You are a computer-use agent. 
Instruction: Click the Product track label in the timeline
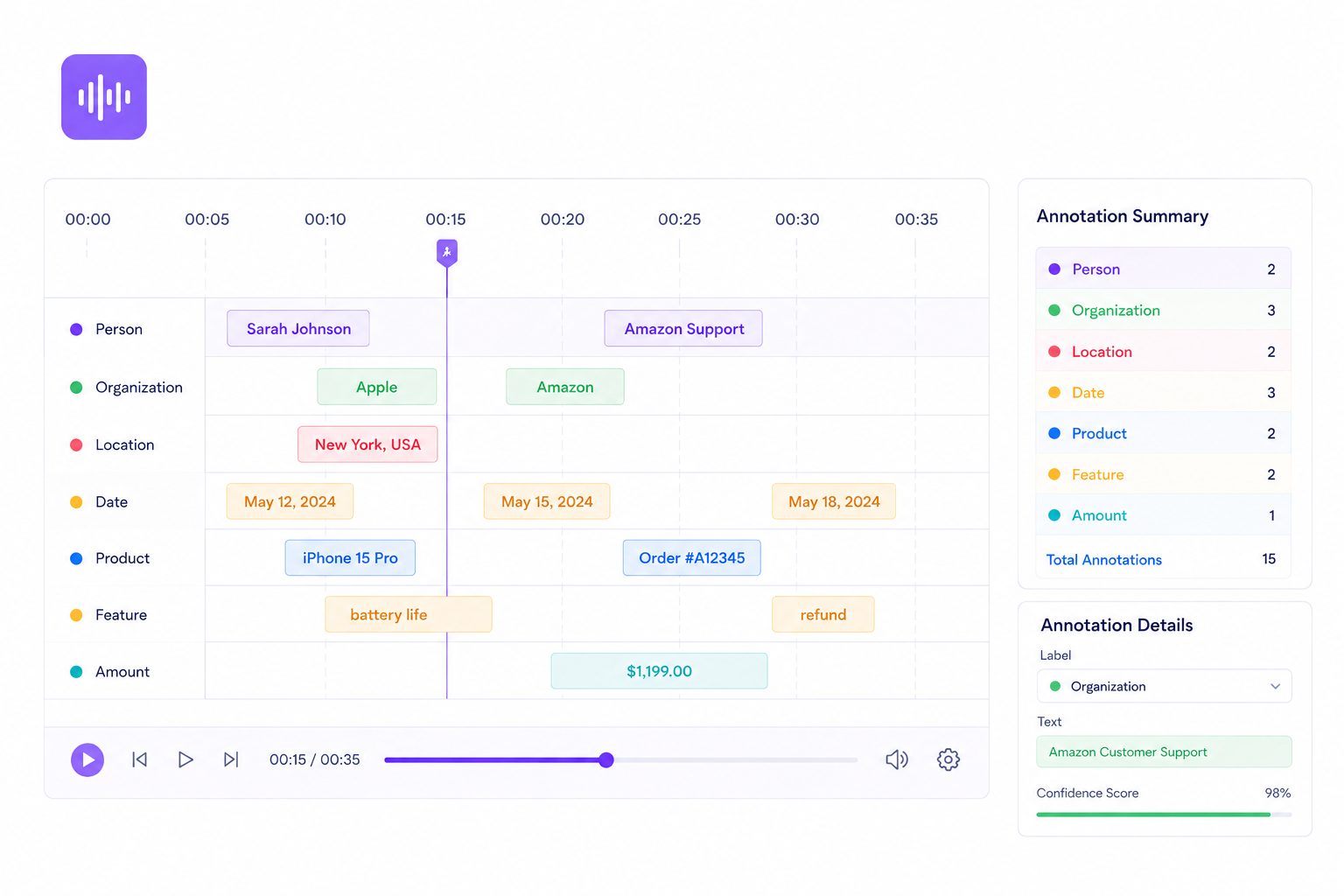tap(122, 558)
